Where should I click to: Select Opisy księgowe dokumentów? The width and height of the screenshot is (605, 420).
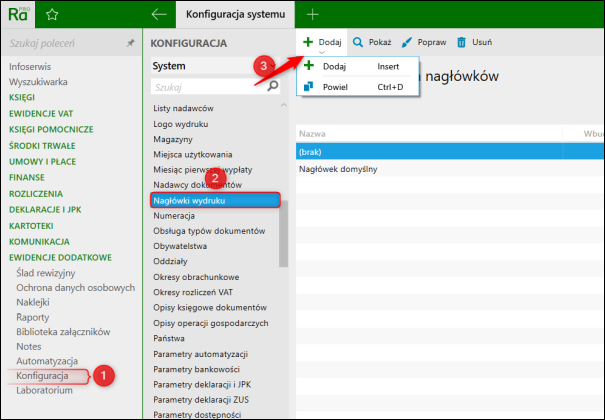pyautogui.click(x=210, y=308)
